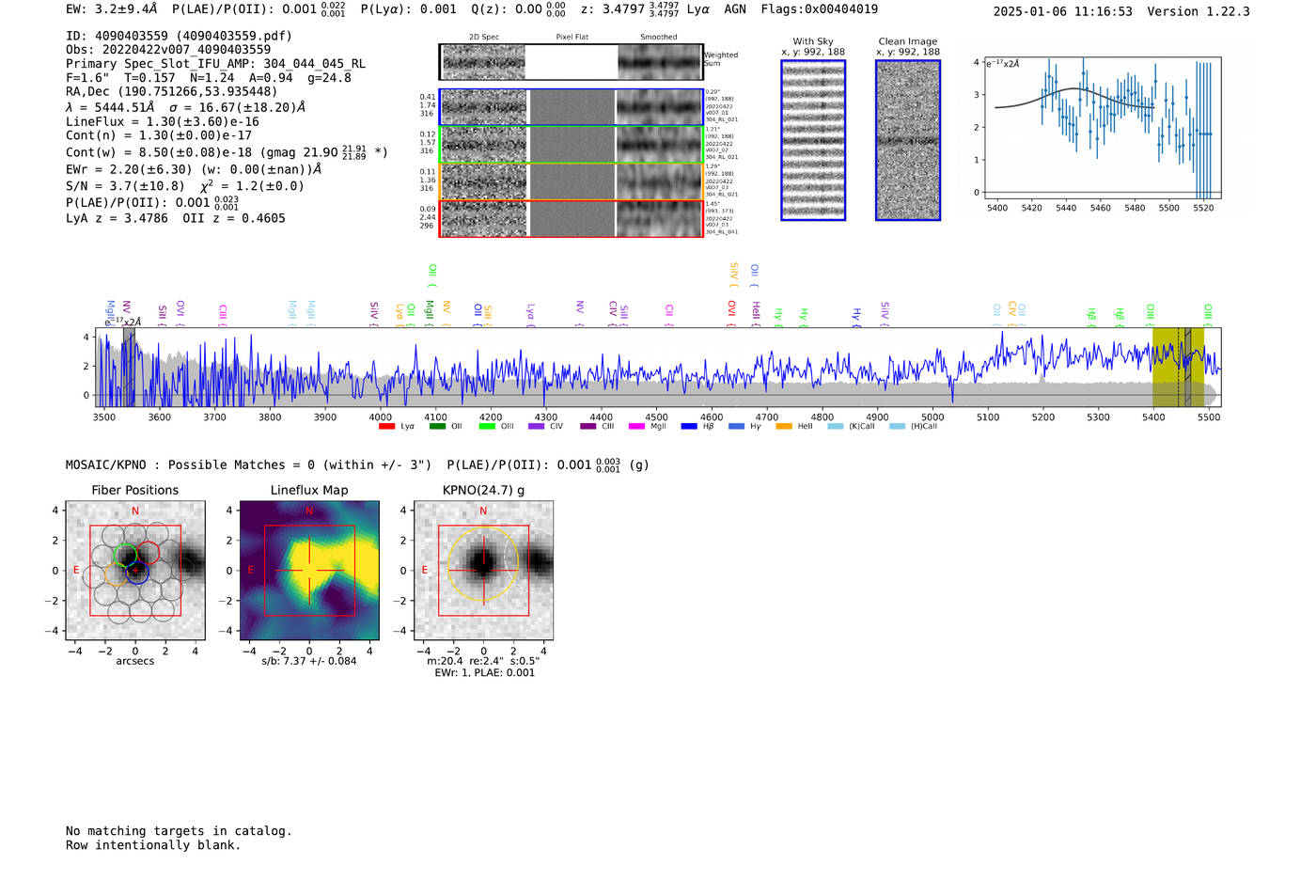The height and width of the screenshot is (896, 1316).
Task: Click the LyA z = 3.4786 OII z line
Action: tap(176, 218)
